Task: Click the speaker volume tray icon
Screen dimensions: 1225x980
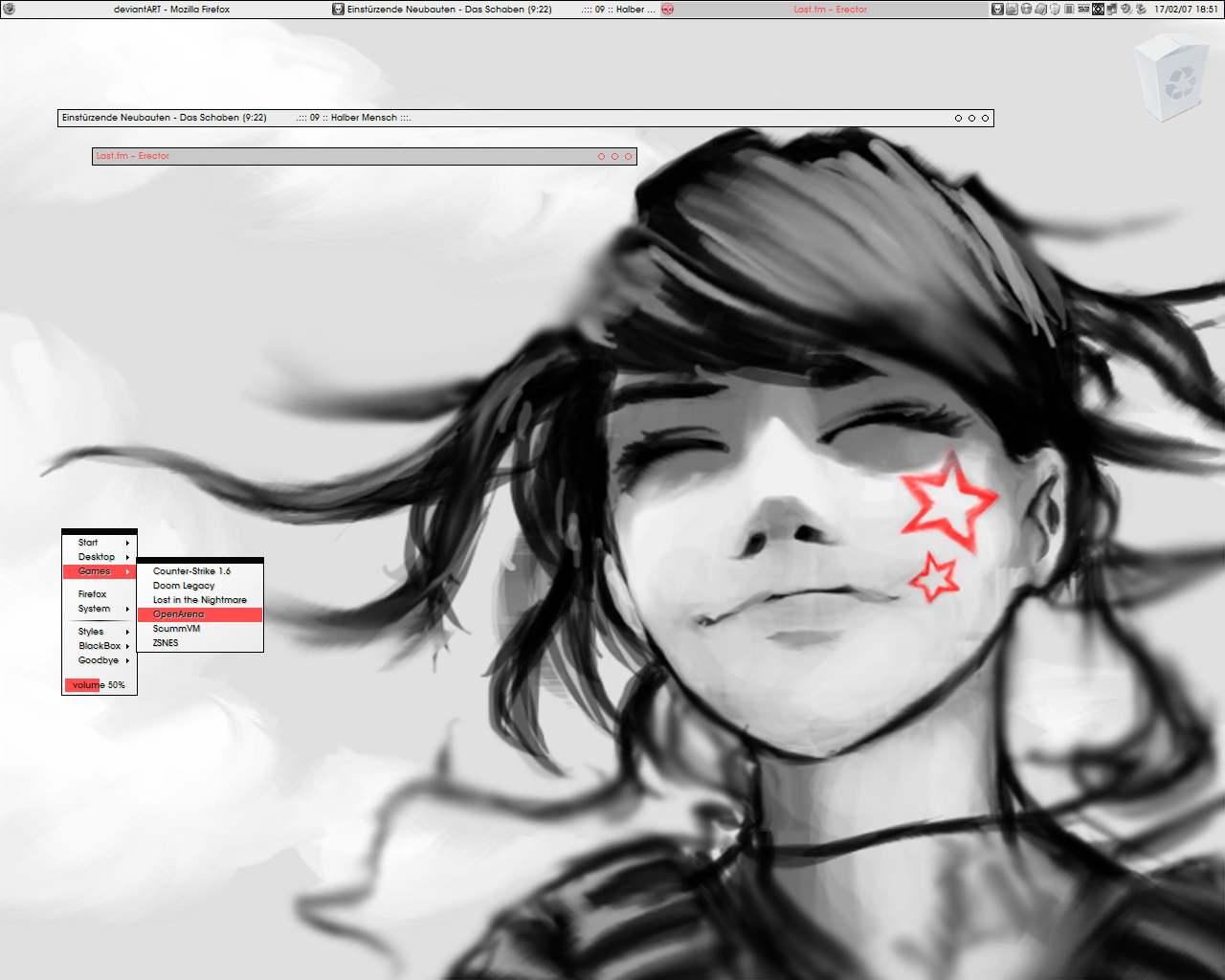Action: (1126, 9)
